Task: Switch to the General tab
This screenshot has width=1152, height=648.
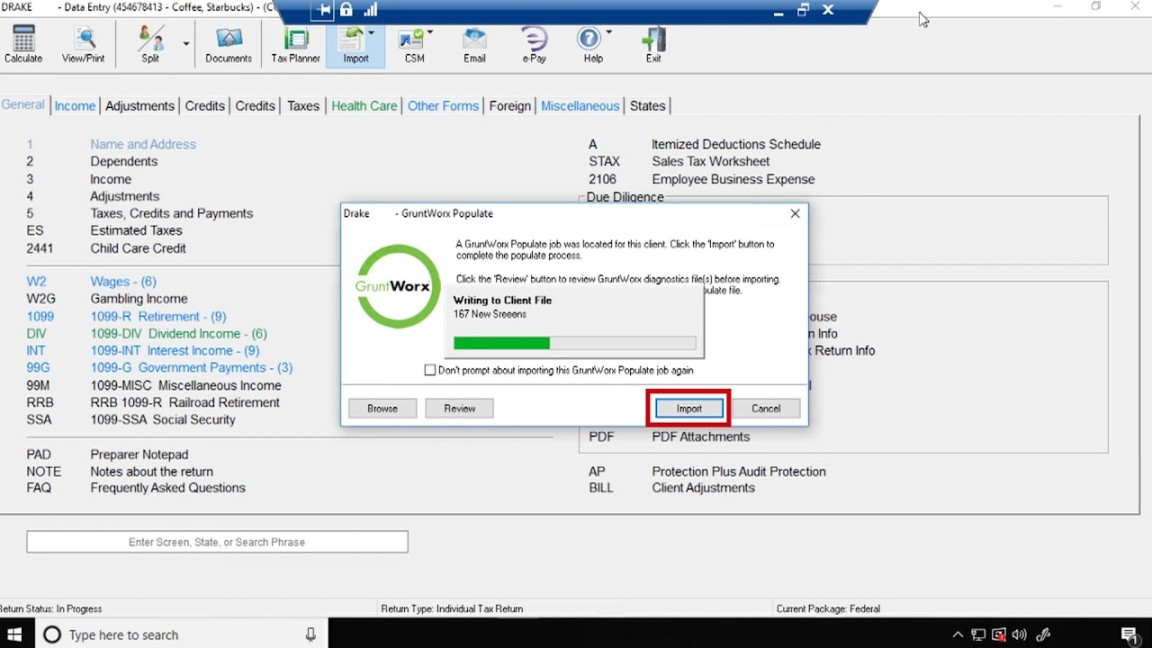Action: click(x=23, y=104)
